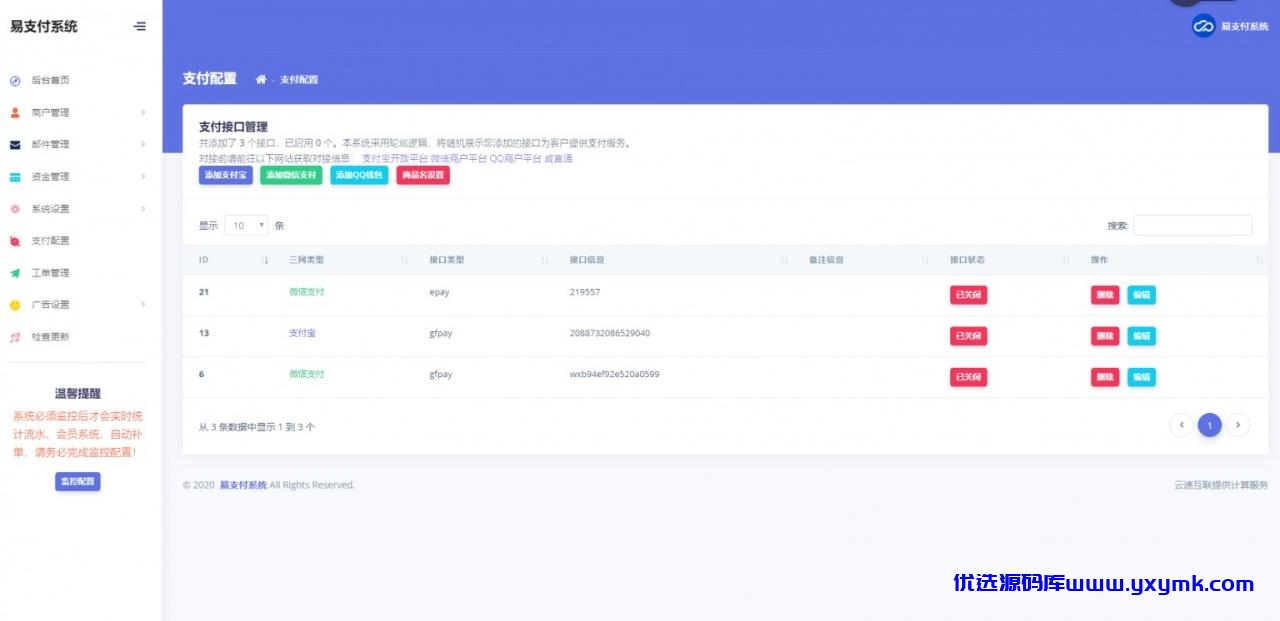Click the 支付配置 sidebar icon
The height and width of the screenshot is (621, 1280).
(15, 241)
